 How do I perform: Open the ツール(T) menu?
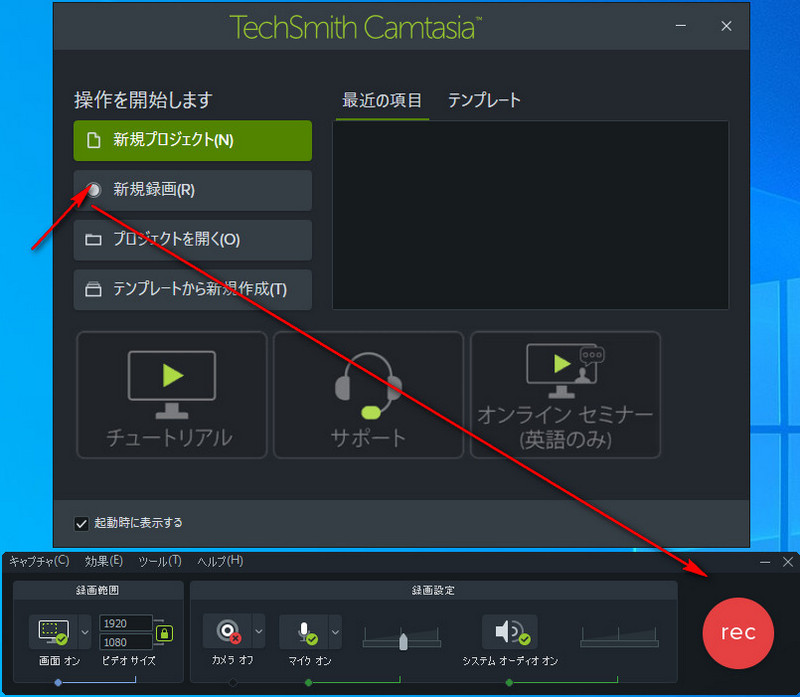tap(160, 561)
